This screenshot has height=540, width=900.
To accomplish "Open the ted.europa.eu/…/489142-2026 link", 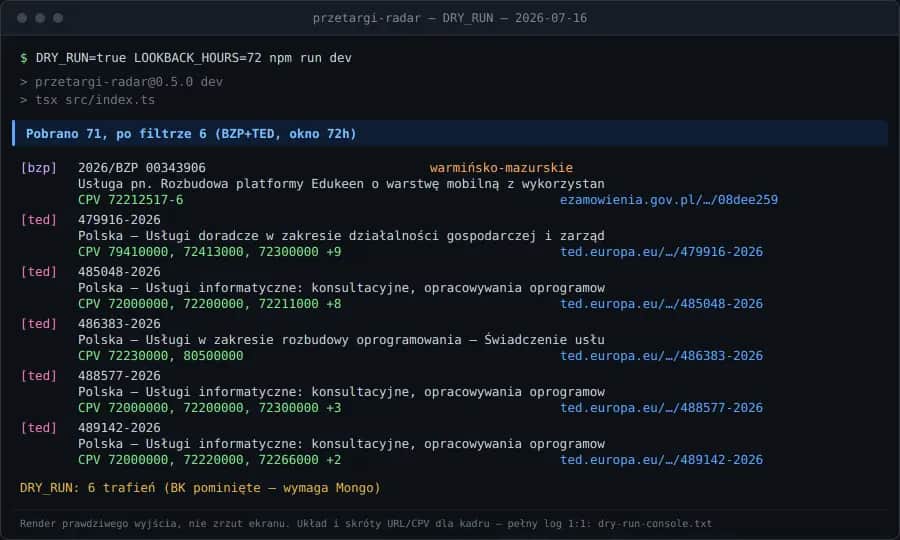I will [661, 460].
